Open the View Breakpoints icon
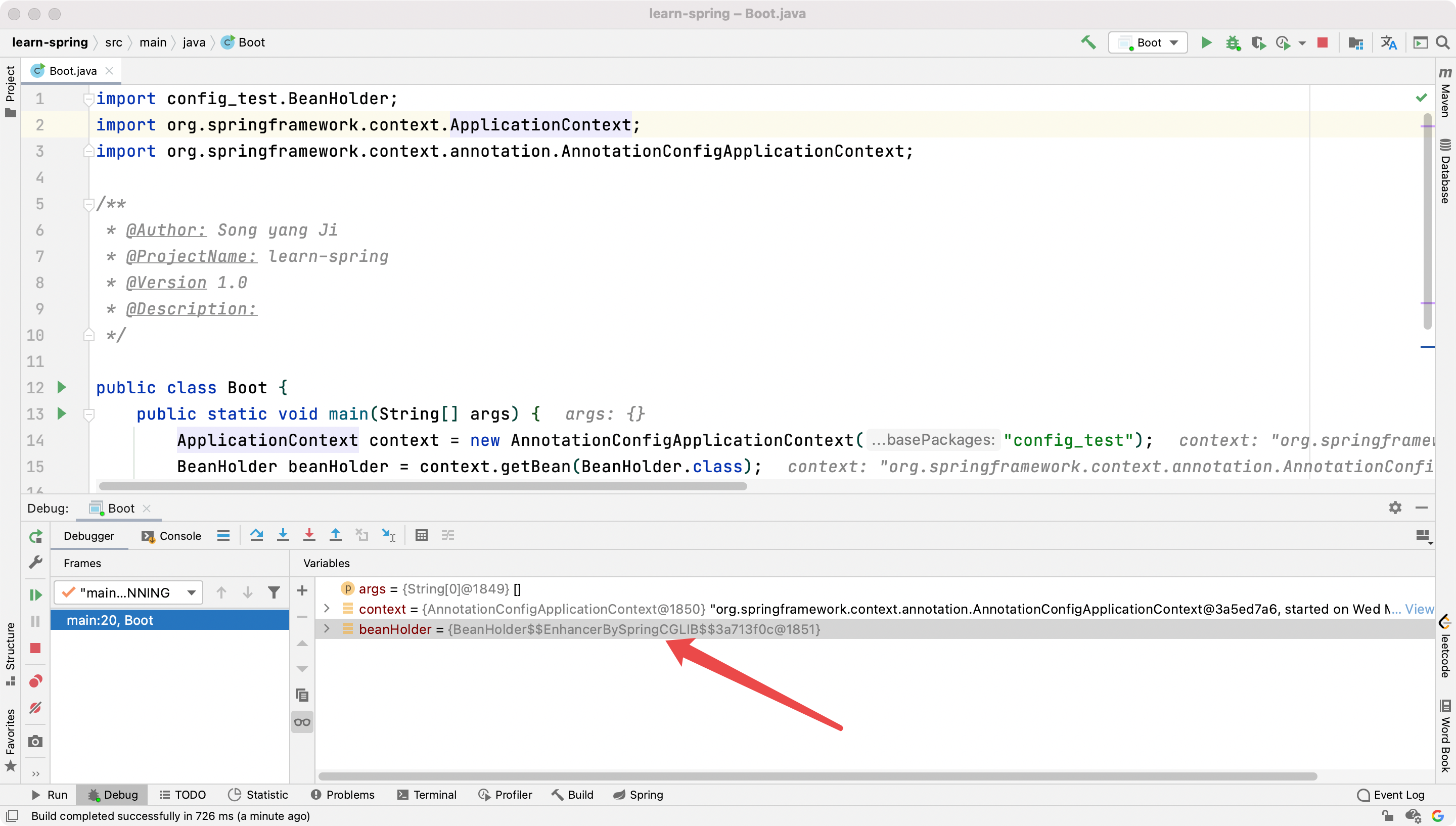This screenshot has width=1456, height=826. coord(35,681)
